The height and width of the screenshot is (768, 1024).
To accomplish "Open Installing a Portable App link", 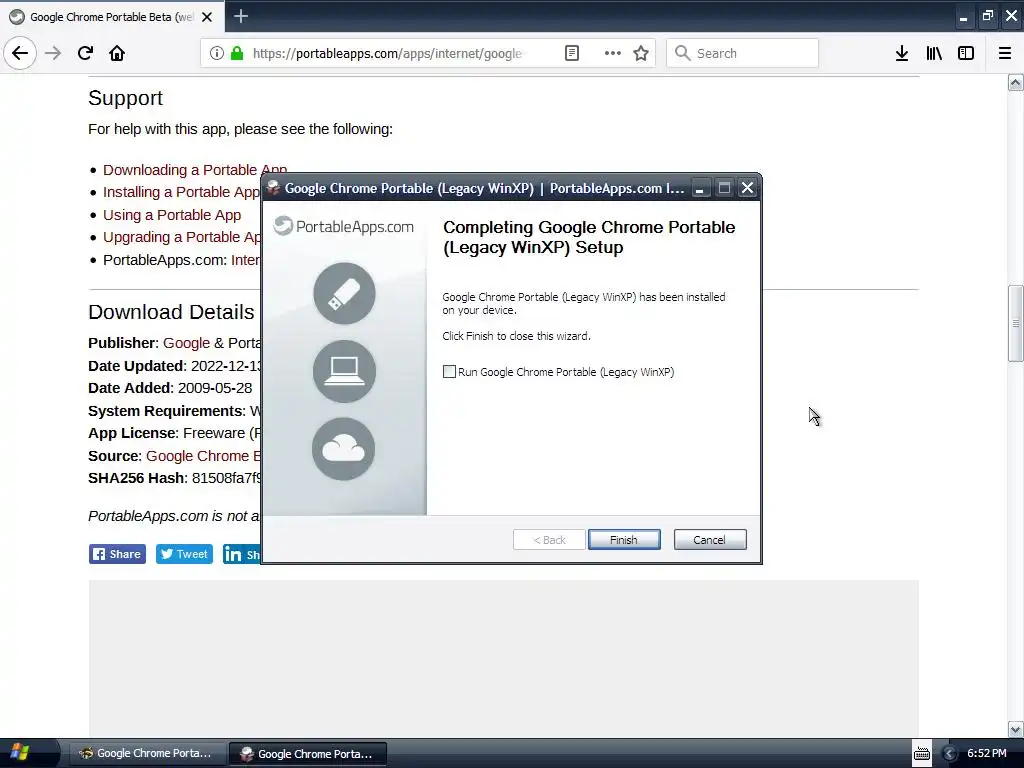I will click(182, 192).
